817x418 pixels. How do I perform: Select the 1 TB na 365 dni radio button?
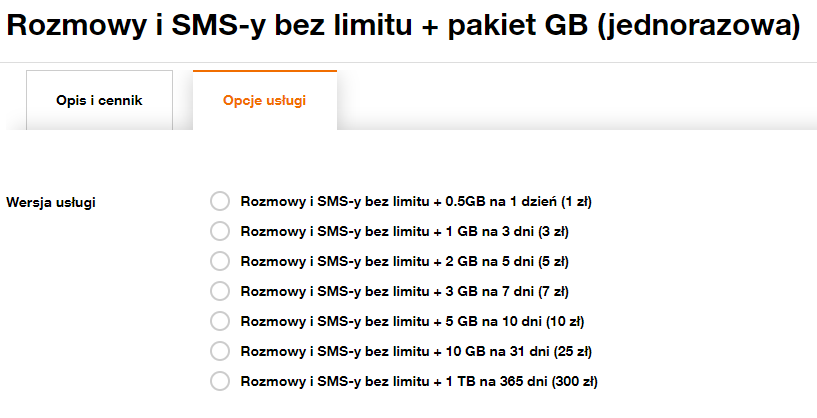tap(220, 381)
